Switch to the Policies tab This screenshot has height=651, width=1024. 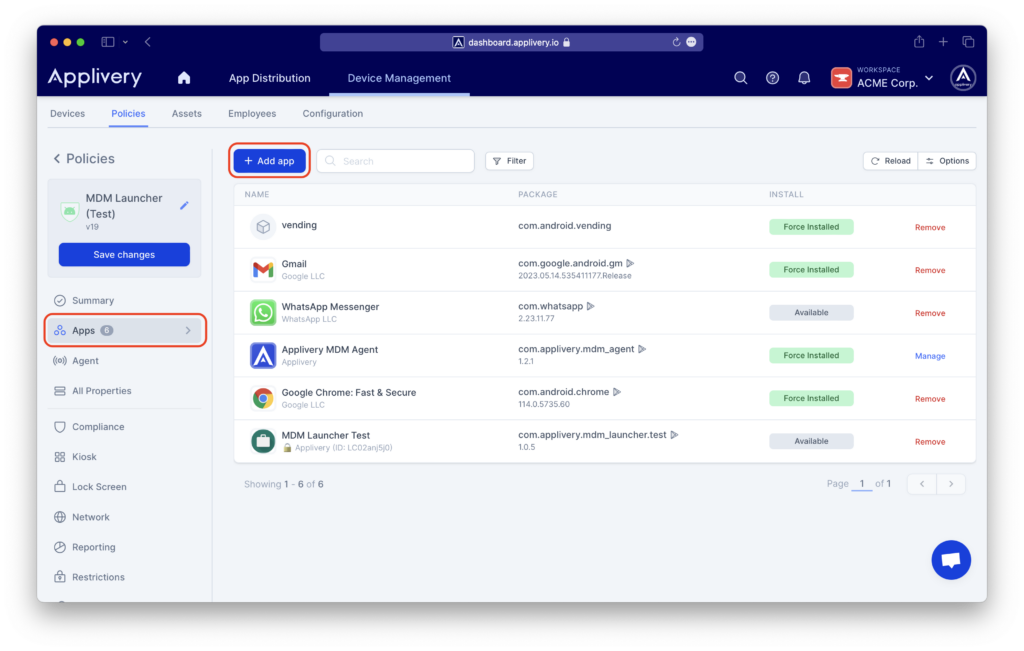(x=128, y=114)
